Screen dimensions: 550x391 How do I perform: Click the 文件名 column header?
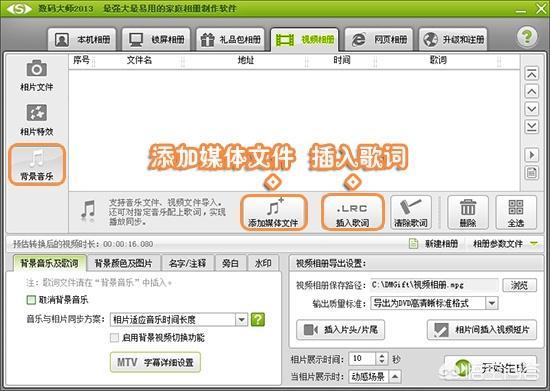pos(139,60)
